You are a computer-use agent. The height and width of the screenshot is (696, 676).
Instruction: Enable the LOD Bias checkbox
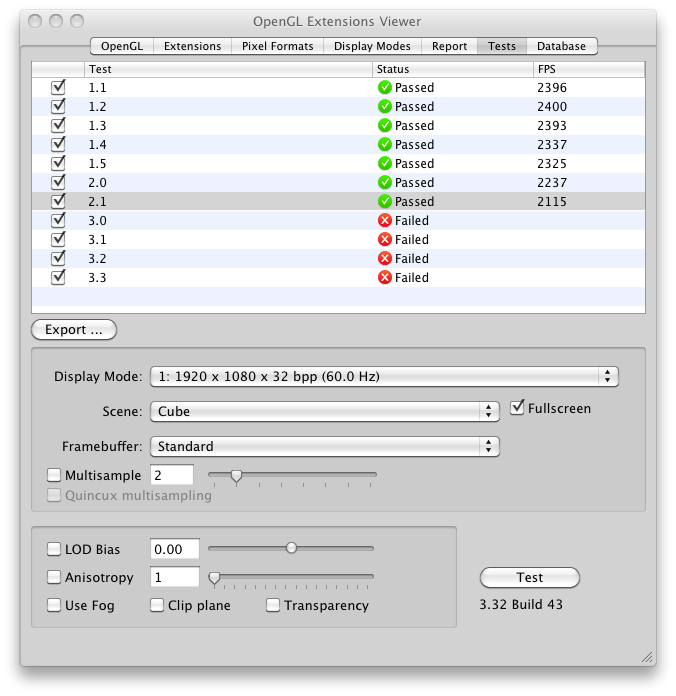[x=54, y=549]
